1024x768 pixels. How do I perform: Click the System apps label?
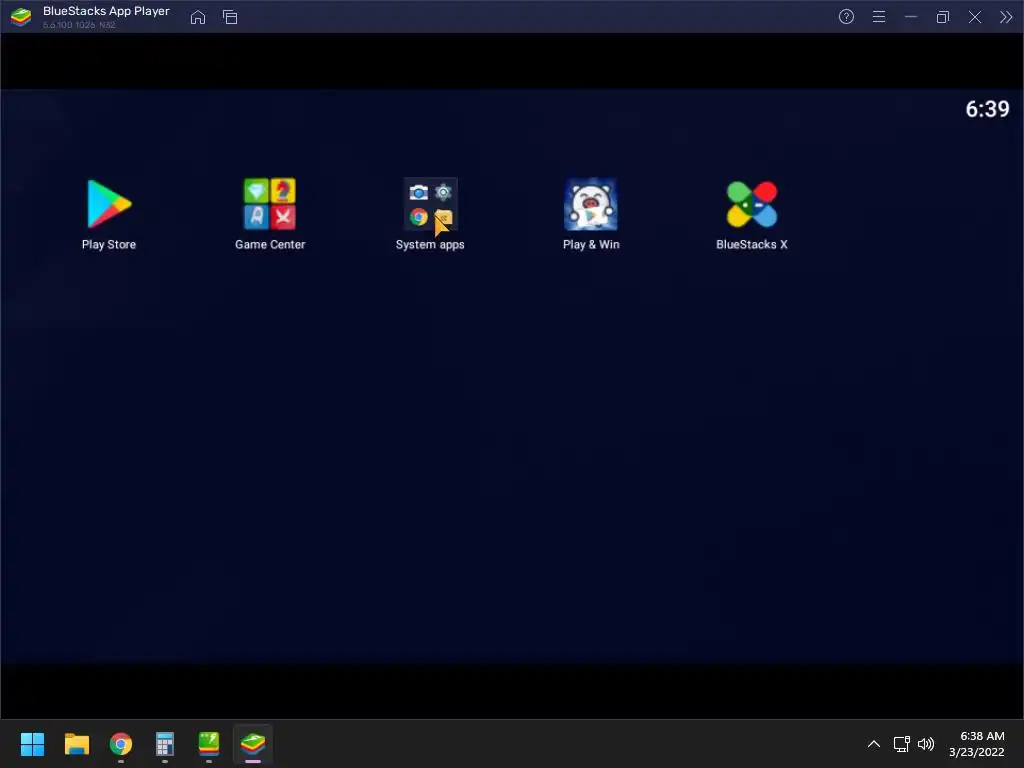point(430,244)
